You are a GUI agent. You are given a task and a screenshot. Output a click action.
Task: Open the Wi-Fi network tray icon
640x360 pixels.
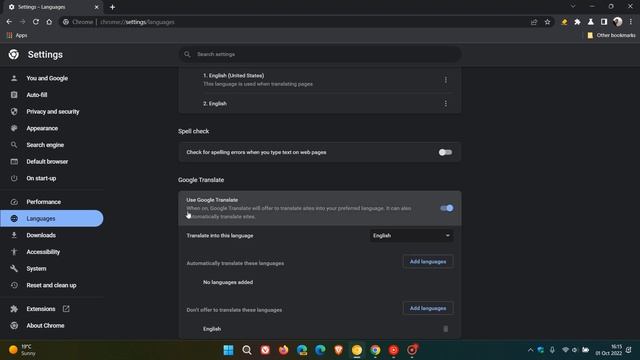point(565,350)
